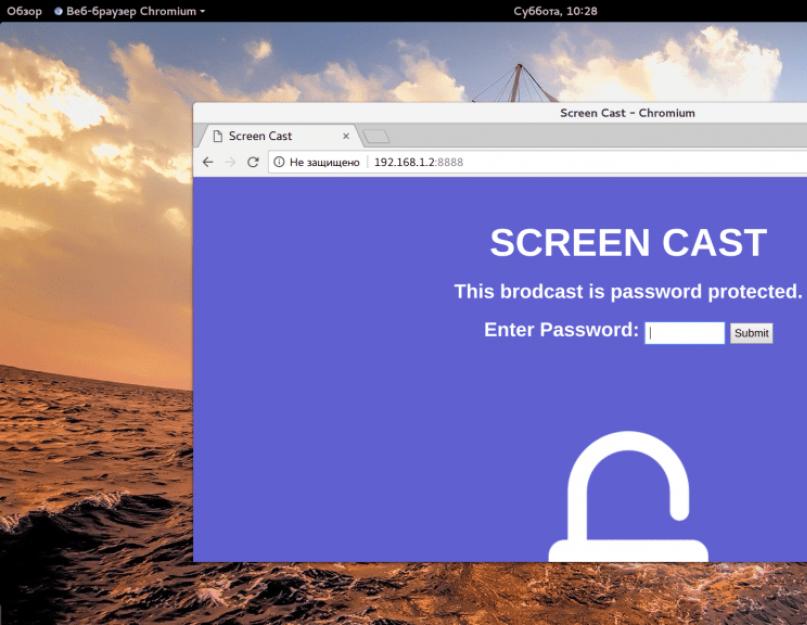This screenshot has width=807, height=625.
Task: Click the forward navigation arrow
Action: tap(230, 162)
